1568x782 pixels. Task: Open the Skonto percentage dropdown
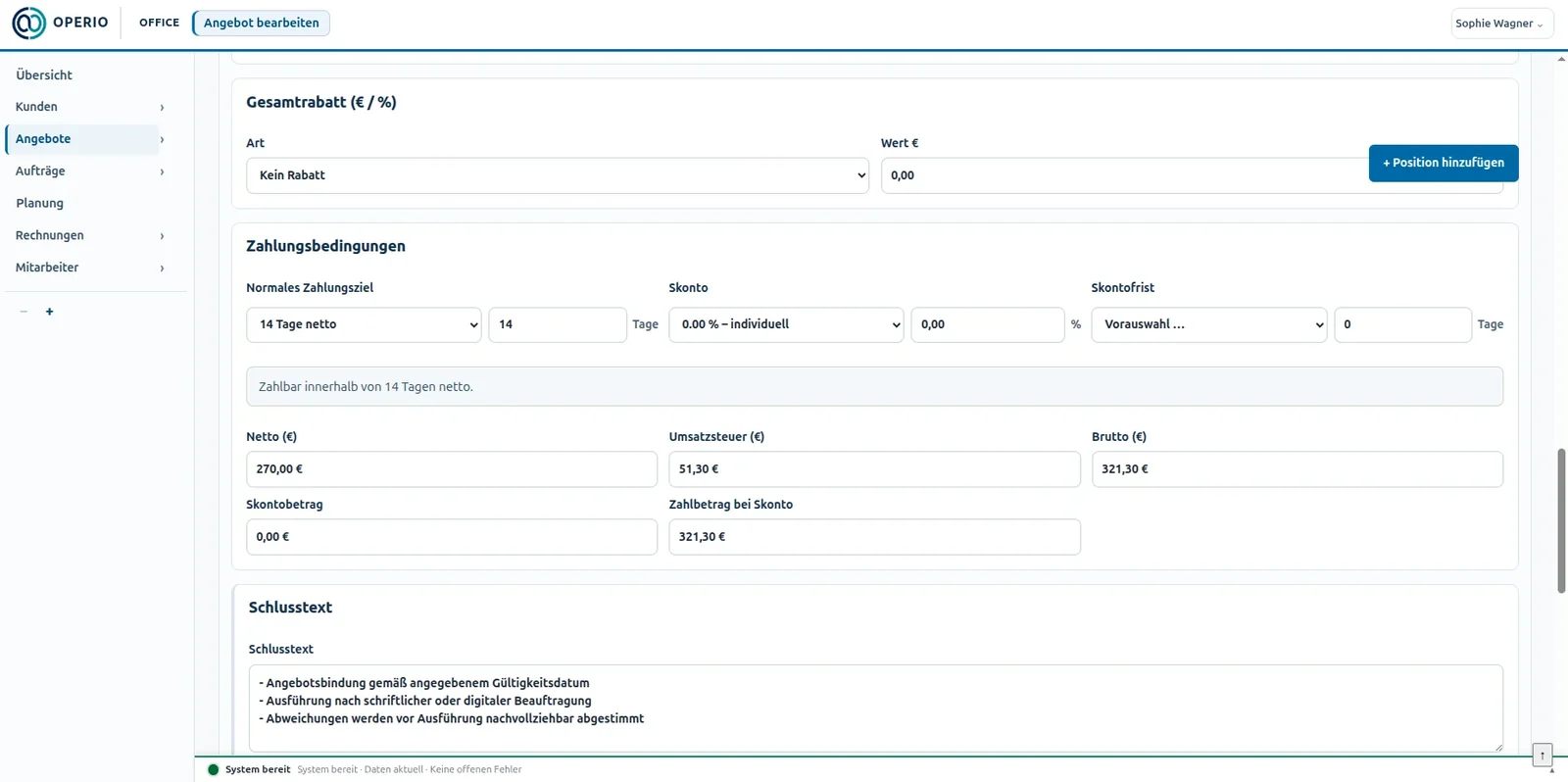[x=786, y=324]
